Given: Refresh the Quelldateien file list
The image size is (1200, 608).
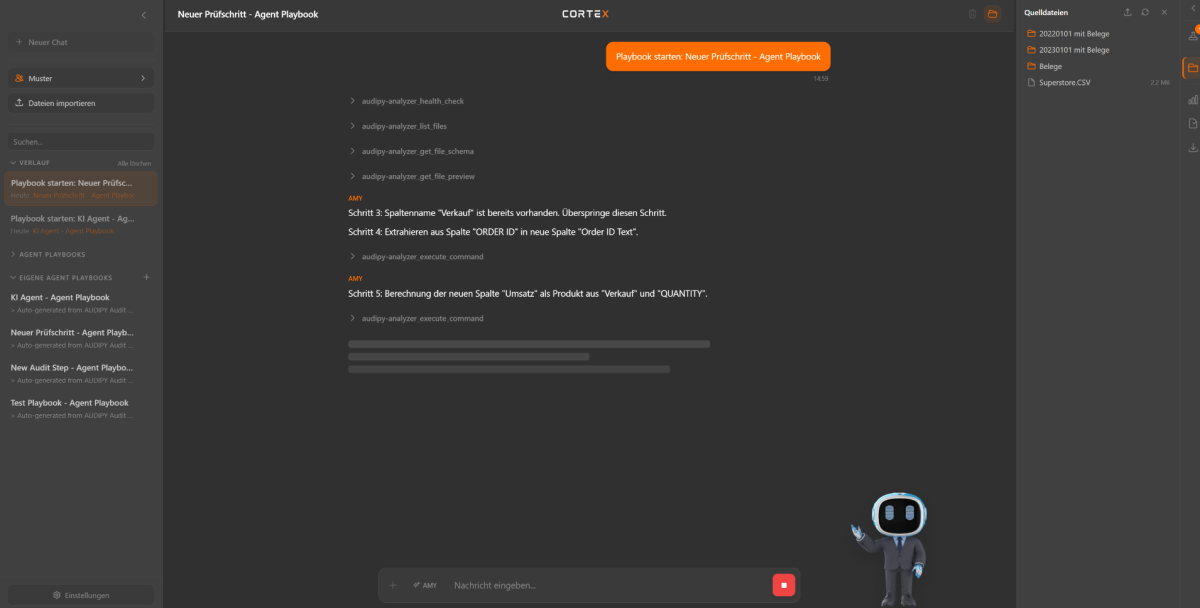Looking at the screenshot, I should [1145, 12].
